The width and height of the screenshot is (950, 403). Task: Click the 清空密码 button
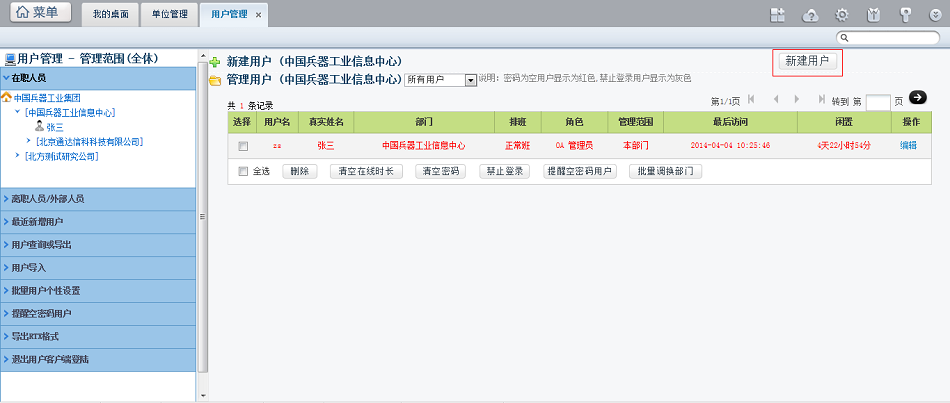point(441,171)
